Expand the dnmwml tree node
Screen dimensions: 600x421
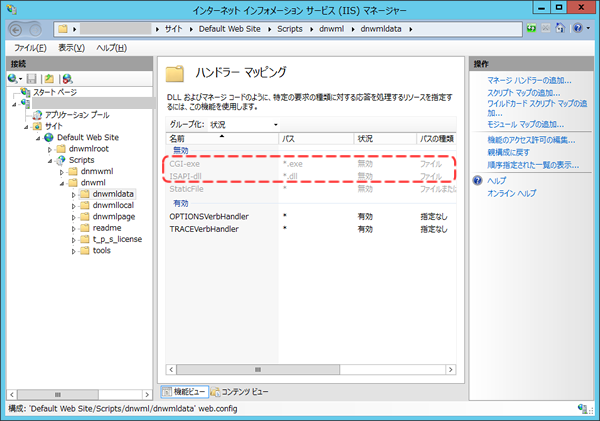pyautogui.click(x=62, y=172)
